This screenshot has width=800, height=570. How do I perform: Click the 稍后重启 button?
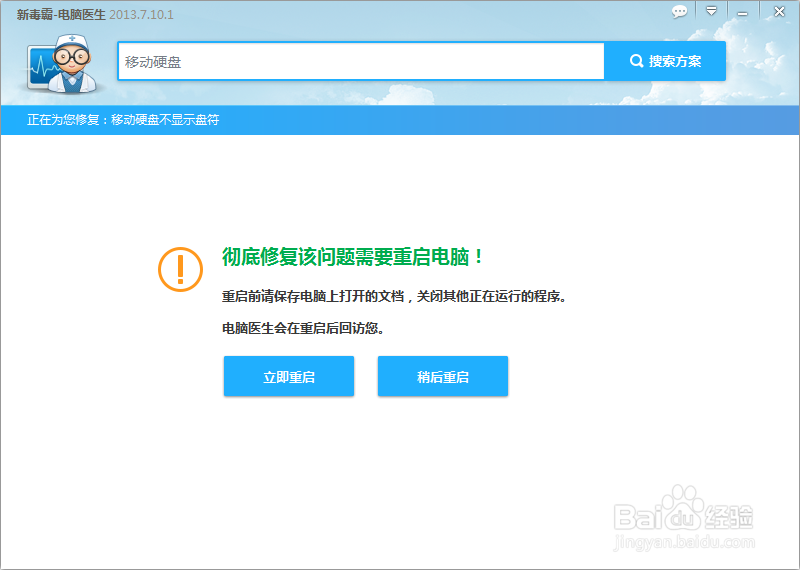point(443,376)
